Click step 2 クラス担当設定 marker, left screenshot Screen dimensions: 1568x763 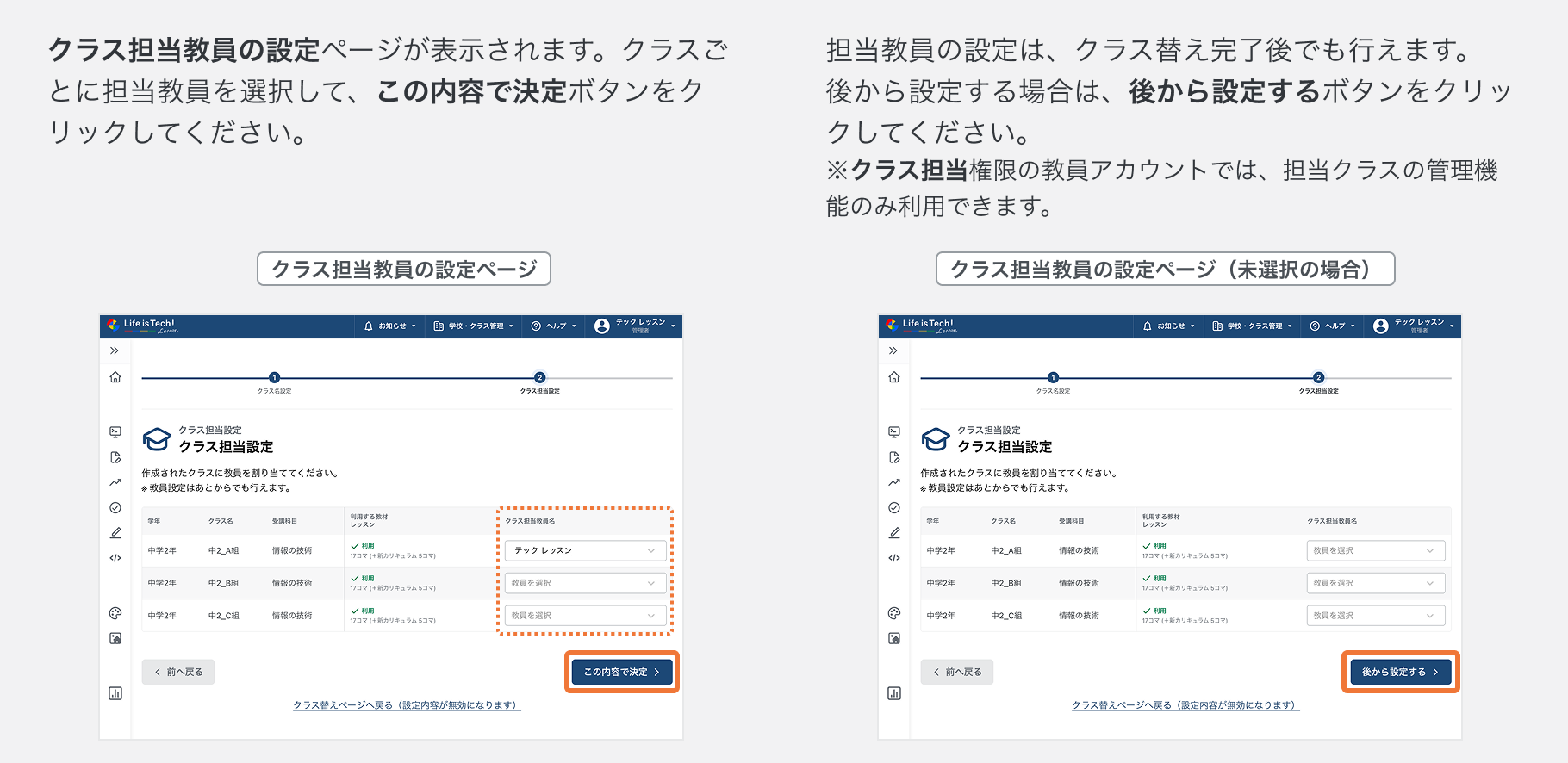pyautogui.click(x=539, y=378)
